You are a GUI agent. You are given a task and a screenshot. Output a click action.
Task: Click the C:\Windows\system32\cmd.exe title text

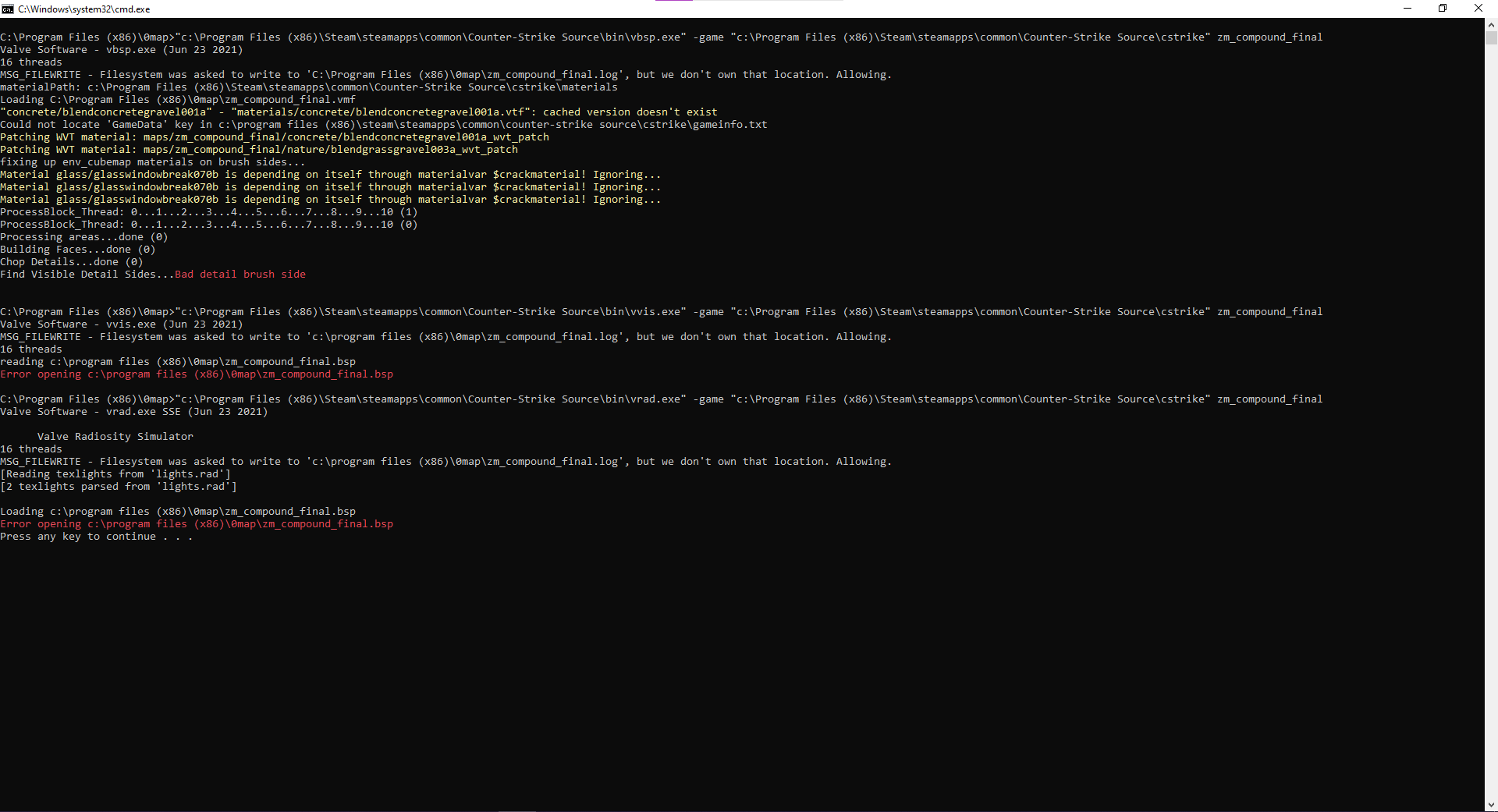(84, 9)
